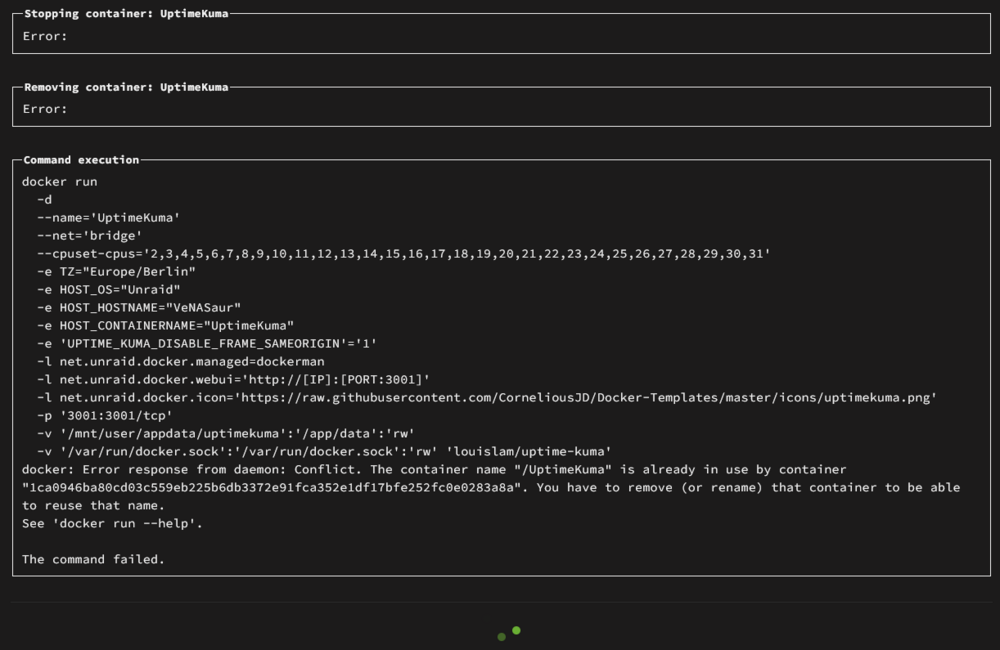The height and width of the screenshot is (650, 1000).
Task: Click the HOST_HOSTNAME="VeNASaur" line
Action: [138, 307]
